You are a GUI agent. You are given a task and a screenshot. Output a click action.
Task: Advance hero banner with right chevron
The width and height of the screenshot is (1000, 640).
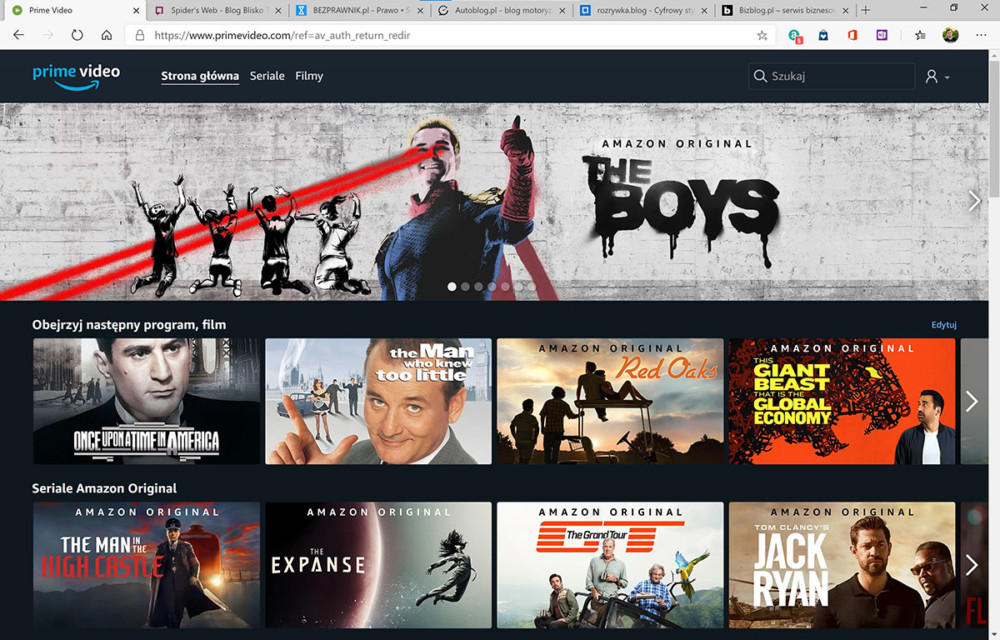coord(974,201)
